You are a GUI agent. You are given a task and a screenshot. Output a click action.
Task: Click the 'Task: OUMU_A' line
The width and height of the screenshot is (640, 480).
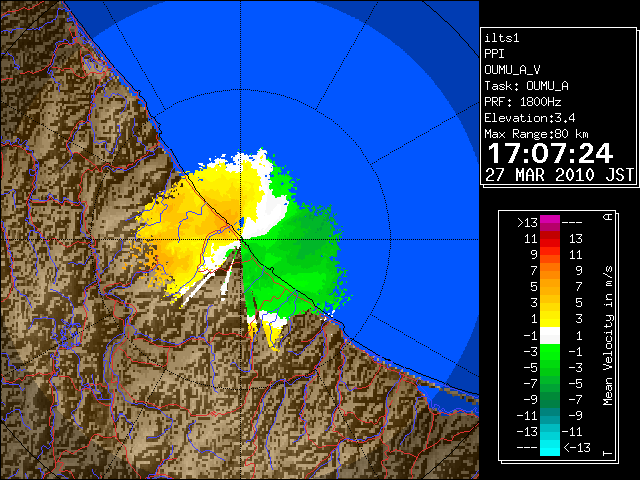click(527, 86)
